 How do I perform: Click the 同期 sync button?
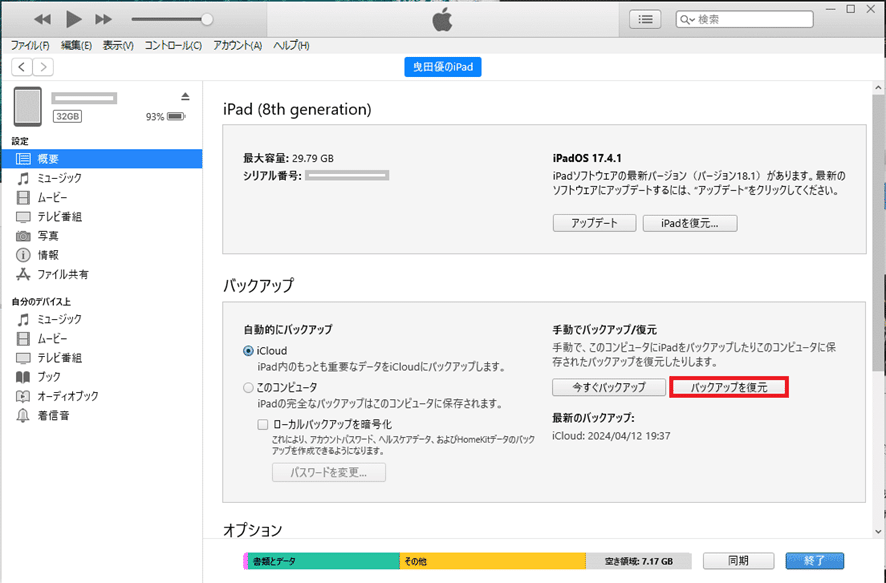[739, 561]
